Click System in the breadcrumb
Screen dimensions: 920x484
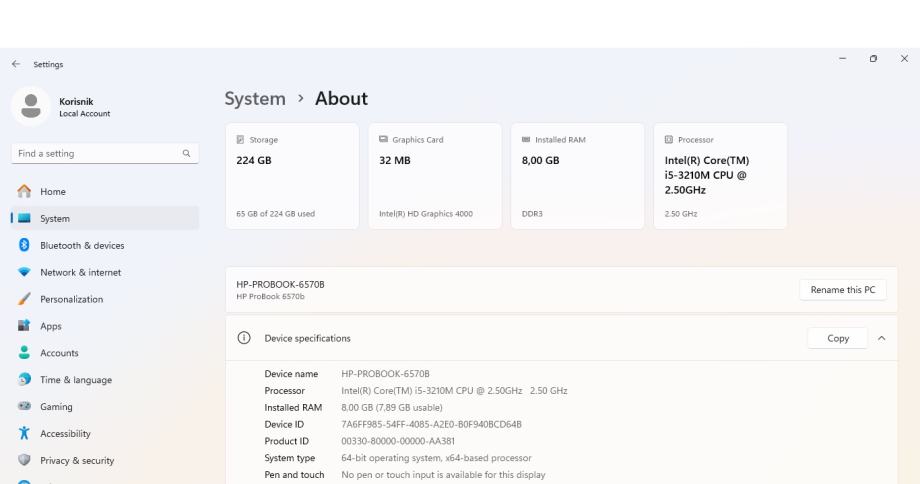pos(255,98)
